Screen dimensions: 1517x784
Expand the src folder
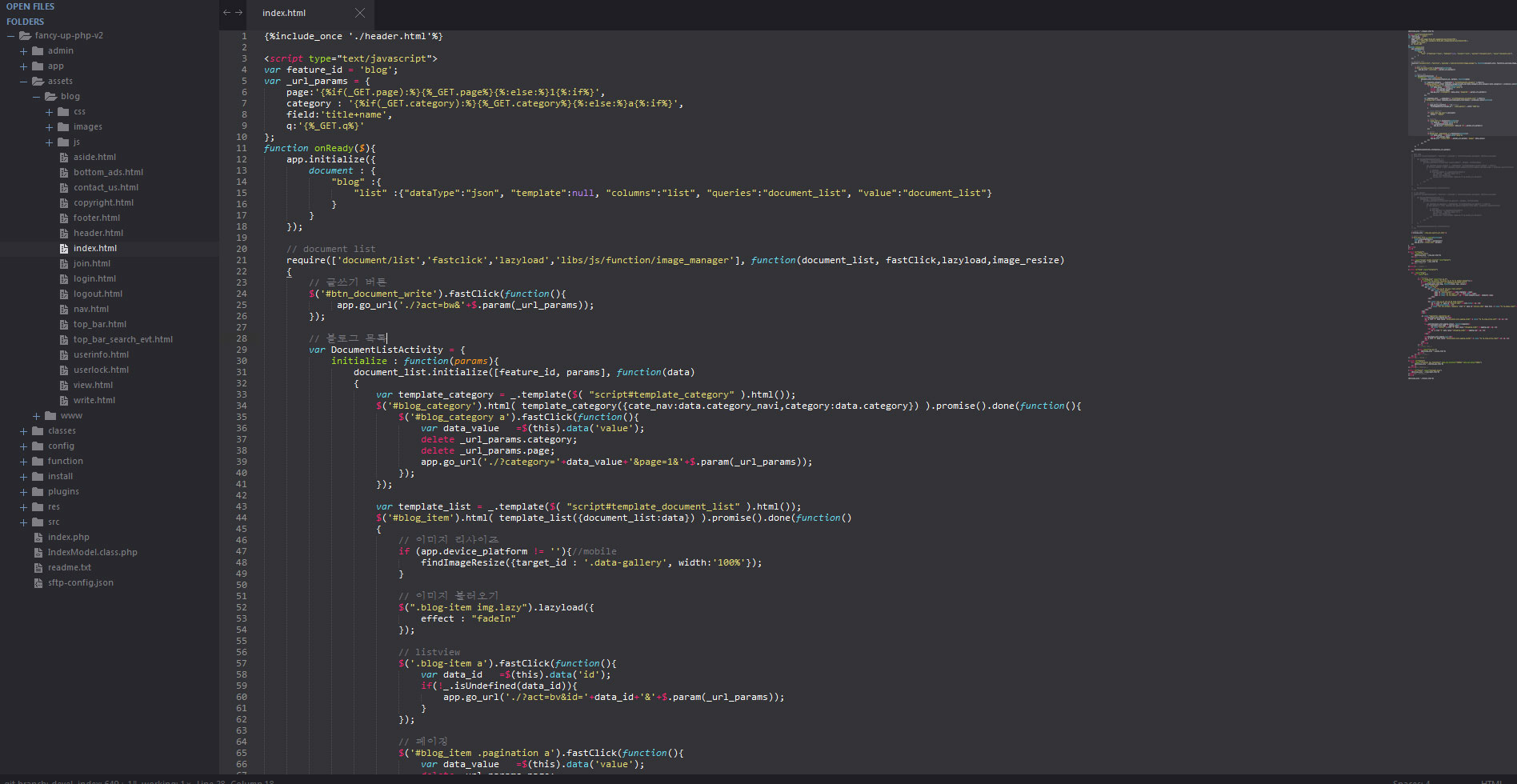[24, 522]
